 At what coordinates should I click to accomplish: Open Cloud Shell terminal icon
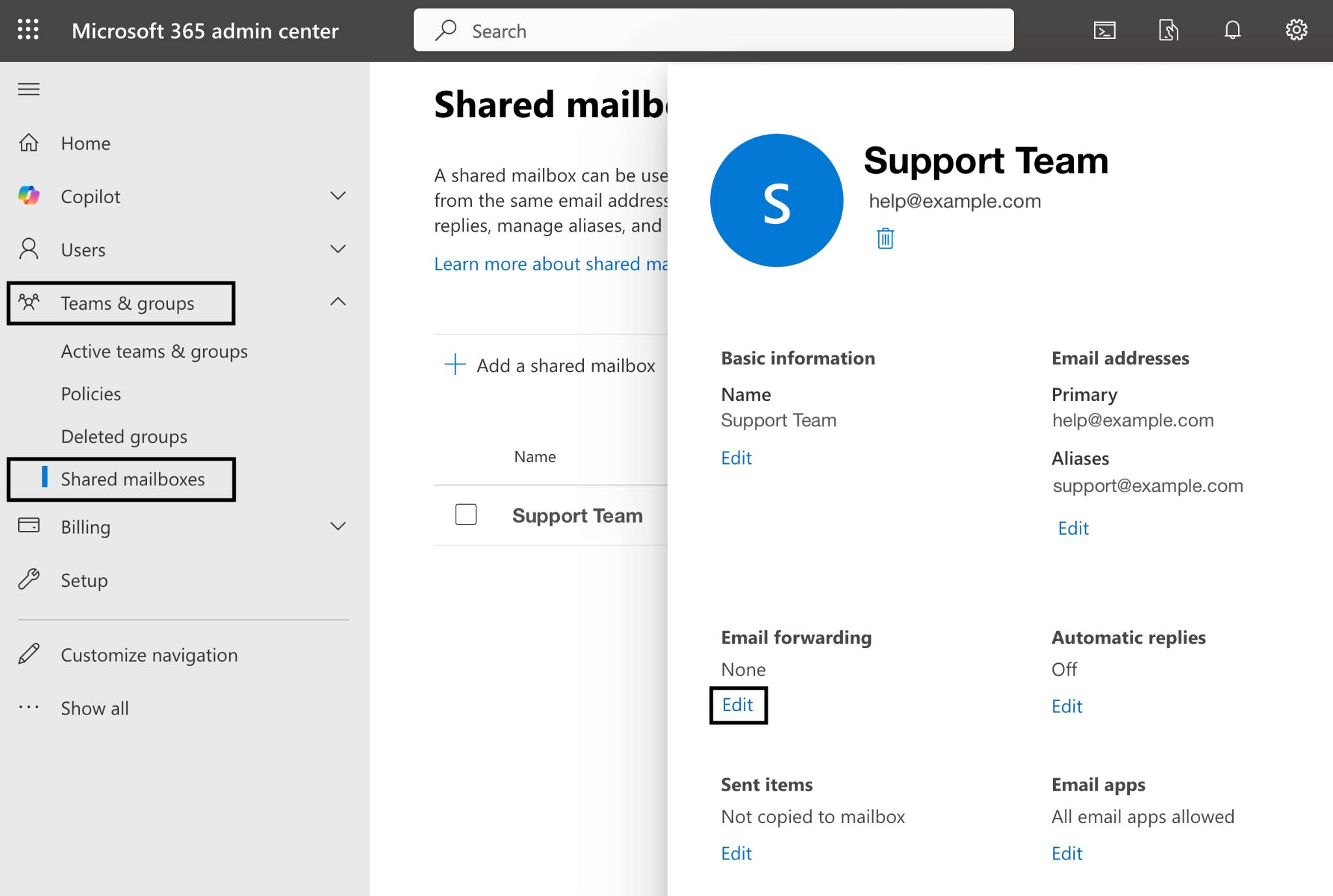pyautogui.click(x=1104, y=30)
